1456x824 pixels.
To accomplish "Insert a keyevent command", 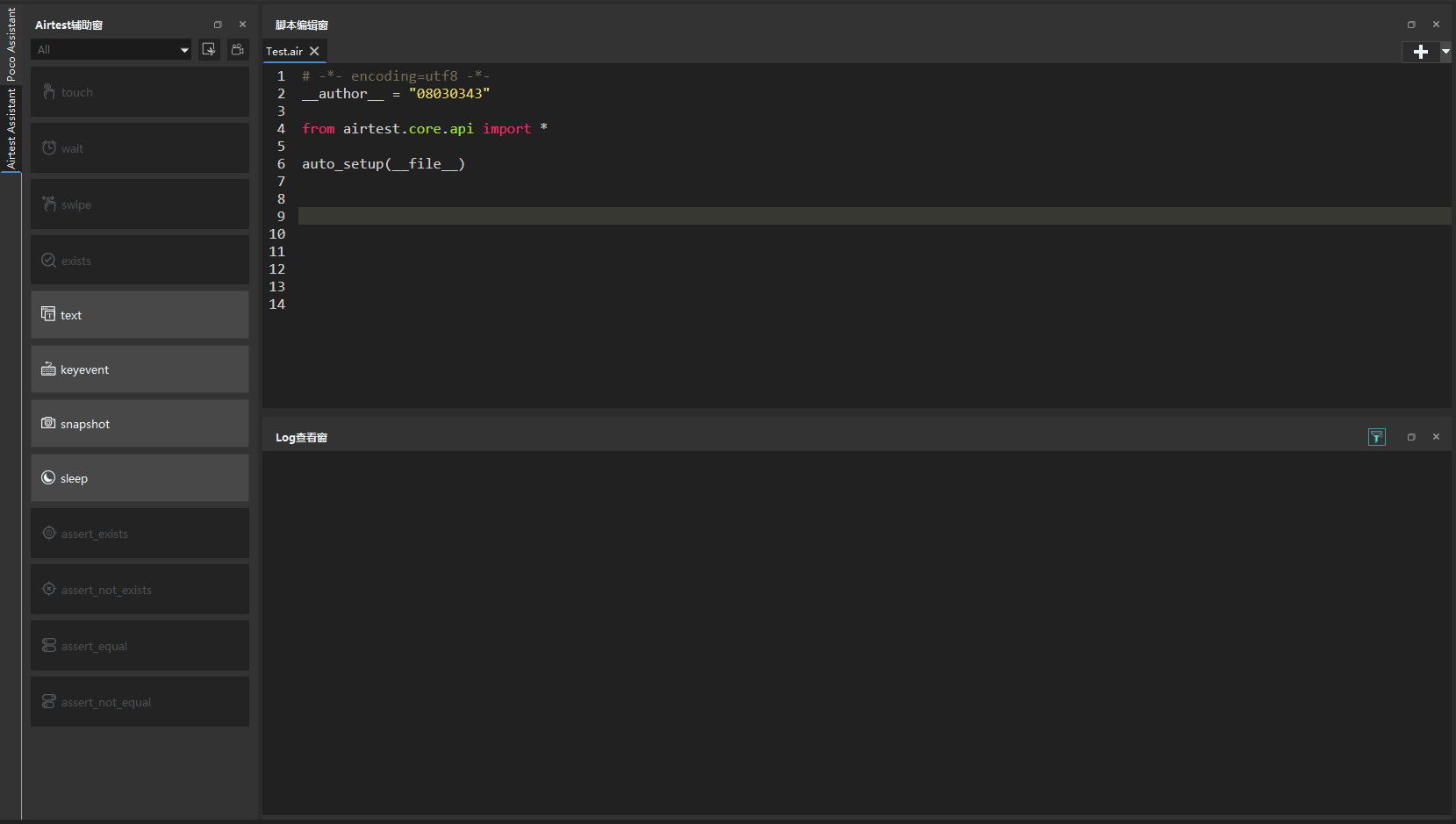I will click(140, 369).
